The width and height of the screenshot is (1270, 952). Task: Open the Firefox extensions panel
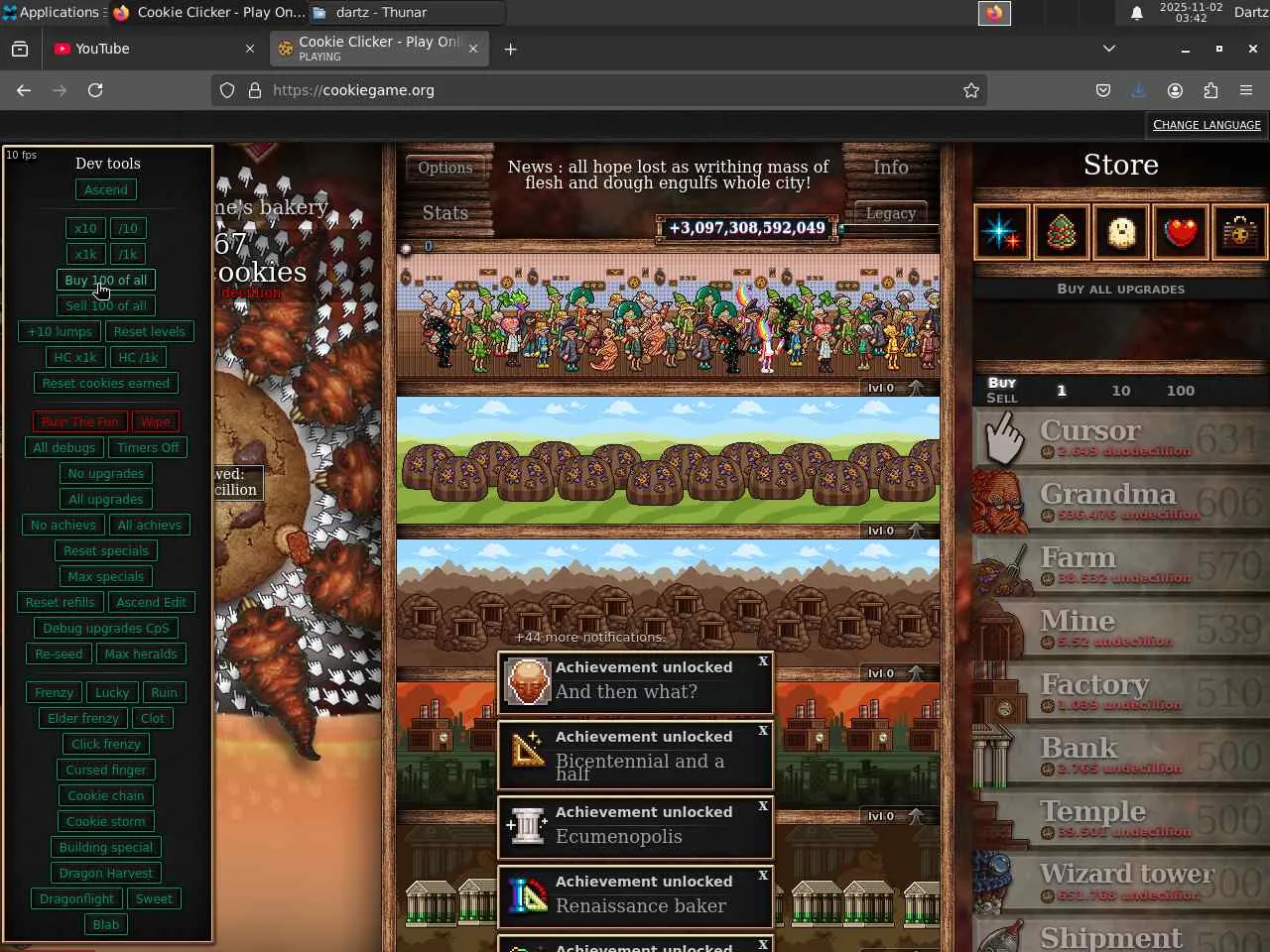click(x=1210, y=90)
